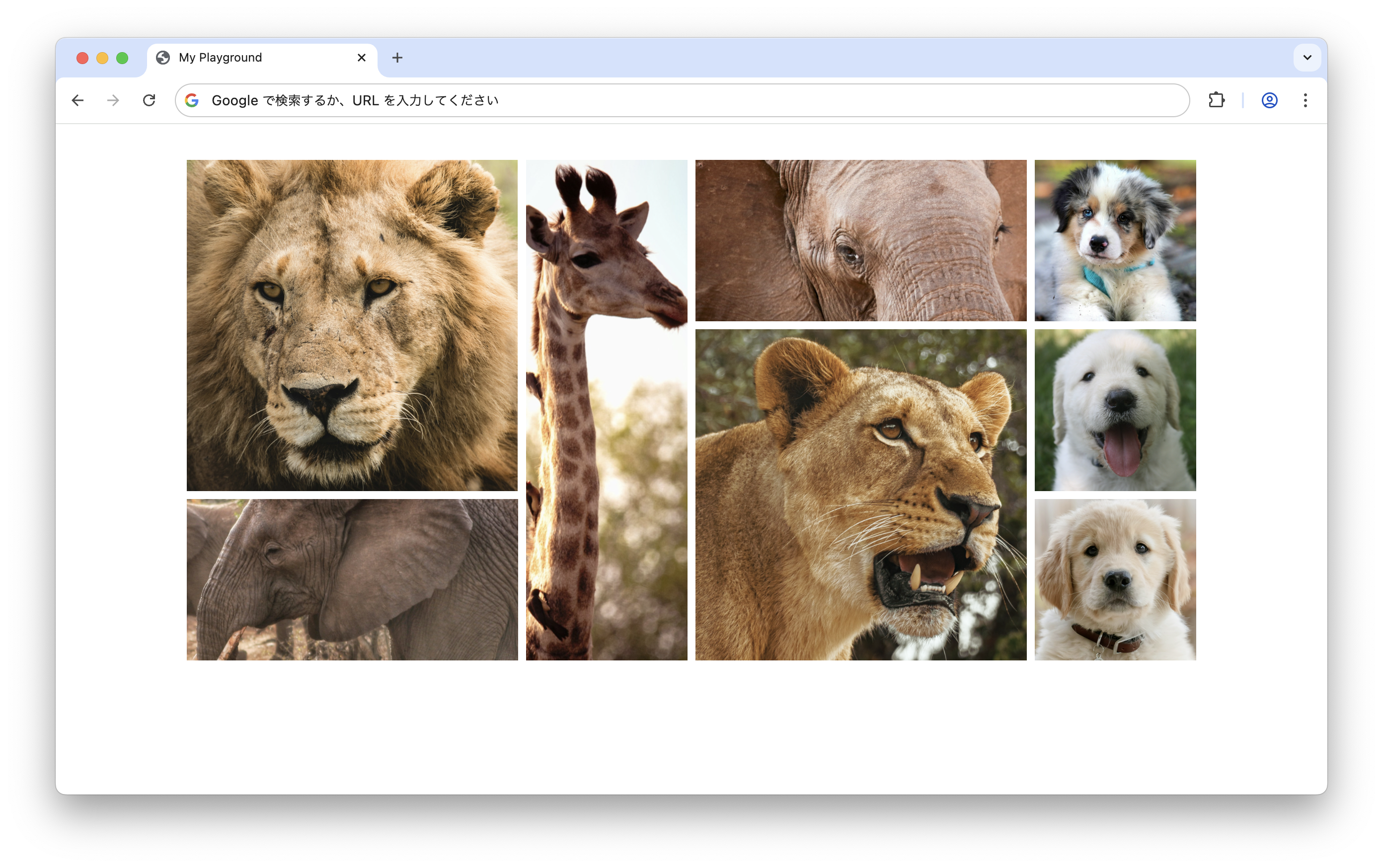Click the globe favicon on tab
Screen dimensions: 1383x868
(x=163, y=58)
